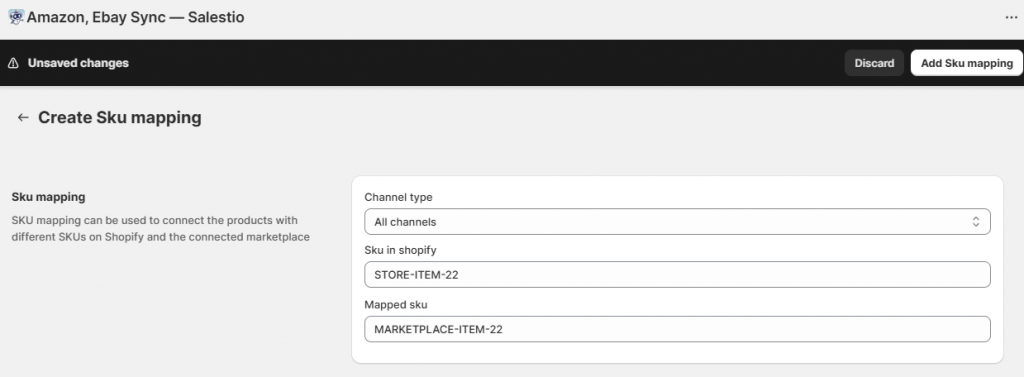Open the All channels select box
Screen dimensions: 1024x377
(x=677, y=221)
